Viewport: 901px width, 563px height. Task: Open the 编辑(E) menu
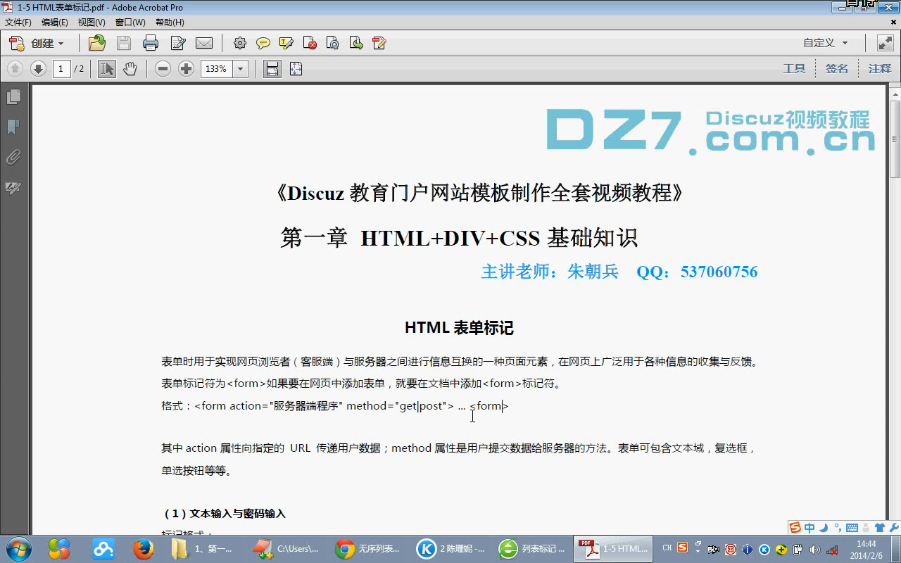[55, 22]
